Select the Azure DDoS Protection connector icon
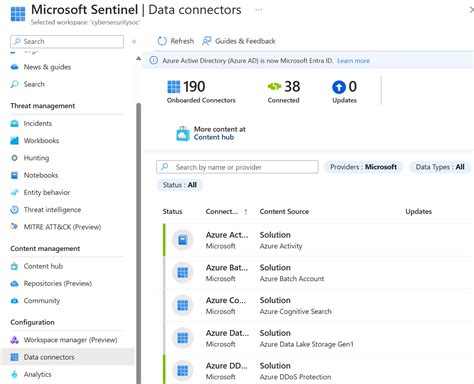474x384 pixels. [183, 371]
